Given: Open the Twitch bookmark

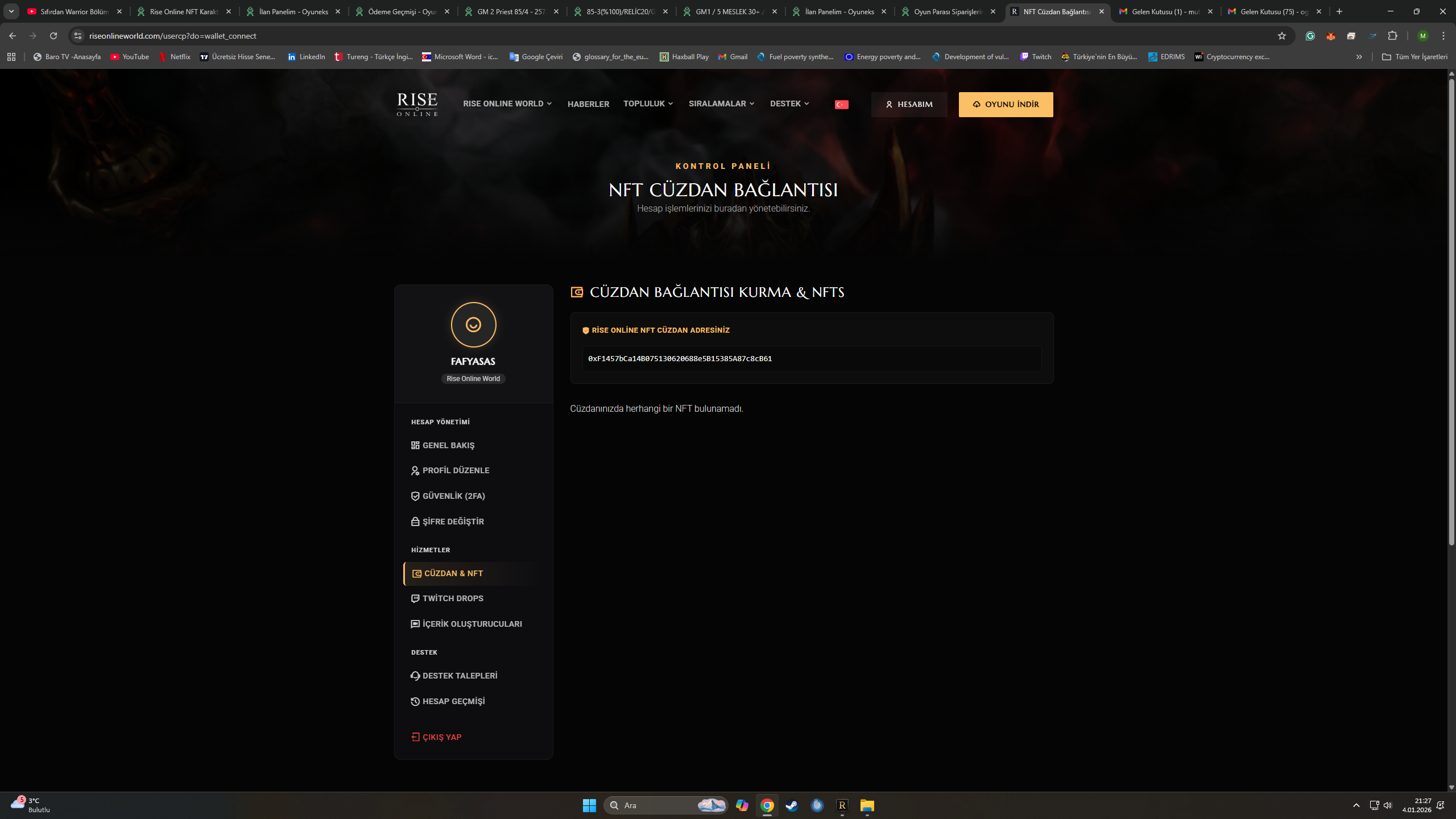Looking at the screenshot, I should coord(1036,57).
